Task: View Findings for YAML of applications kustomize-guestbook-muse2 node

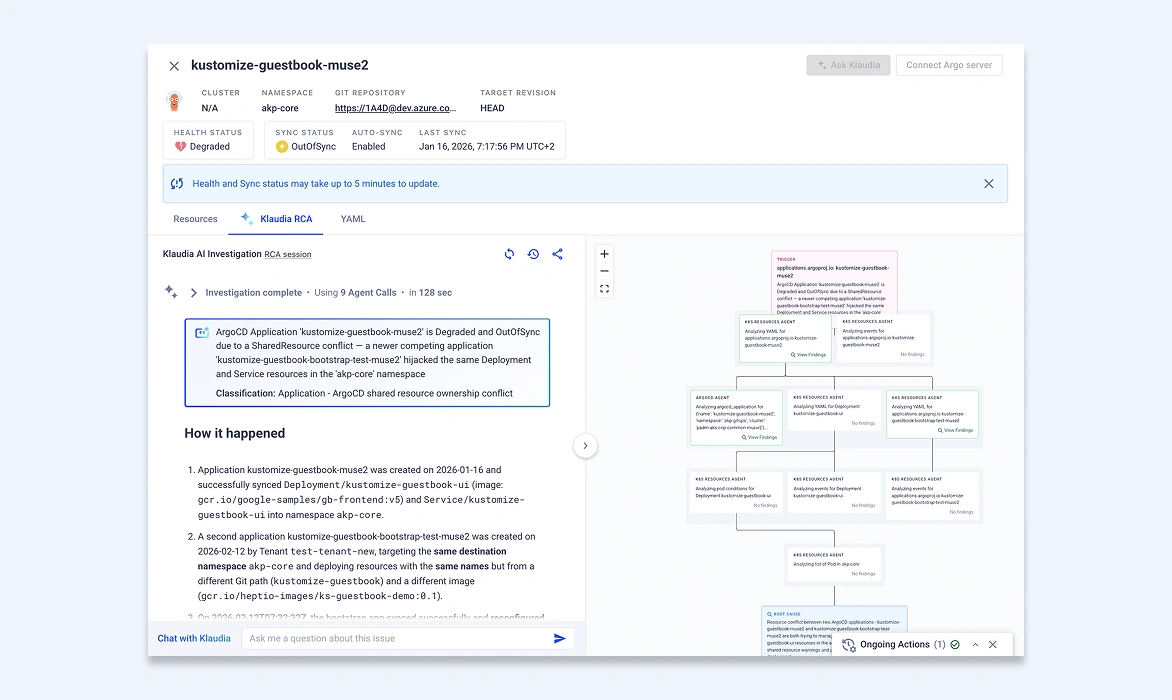Action: (808, 355)
